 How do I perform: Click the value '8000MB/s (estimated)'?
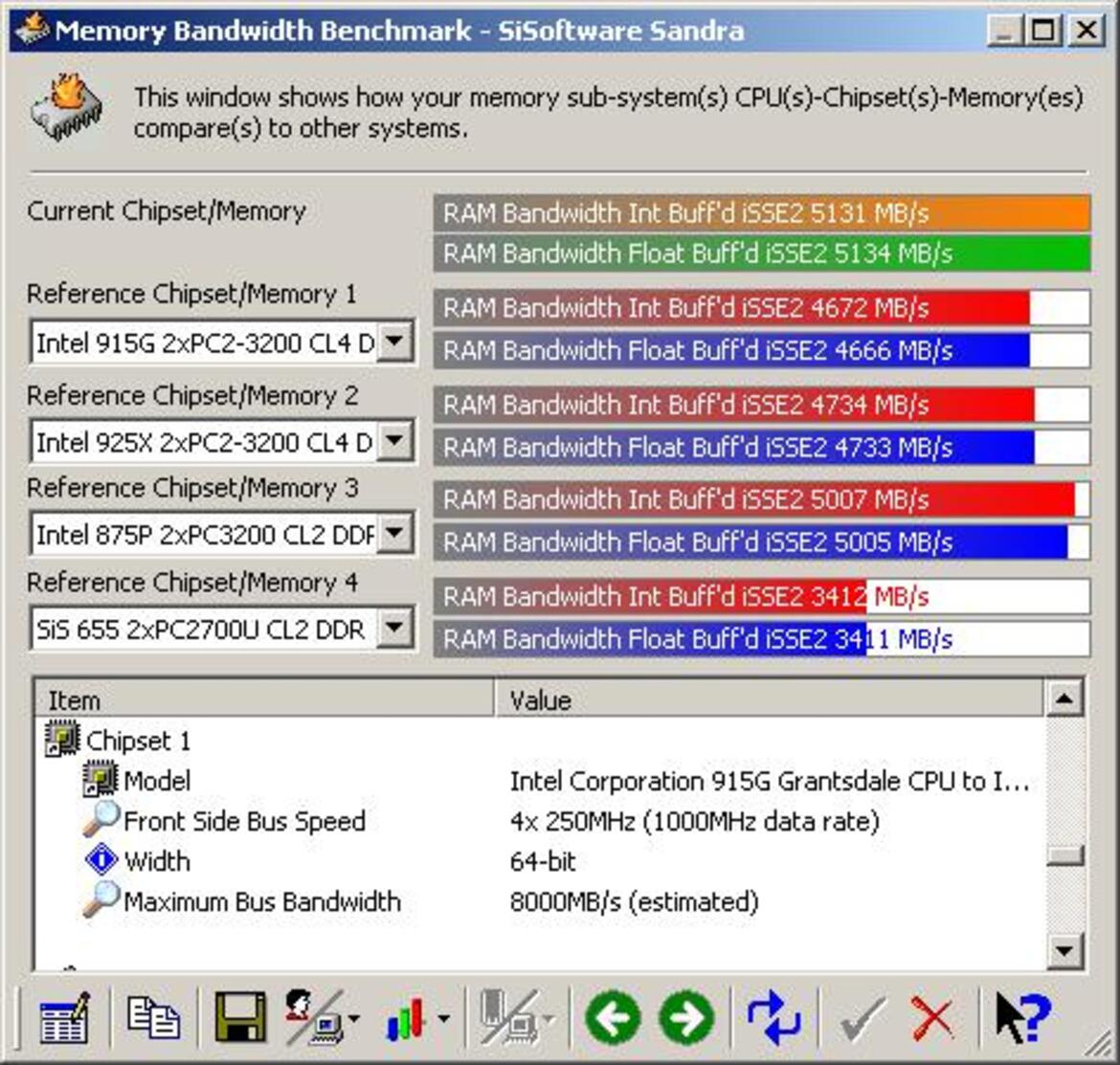(x=635, y=901)
